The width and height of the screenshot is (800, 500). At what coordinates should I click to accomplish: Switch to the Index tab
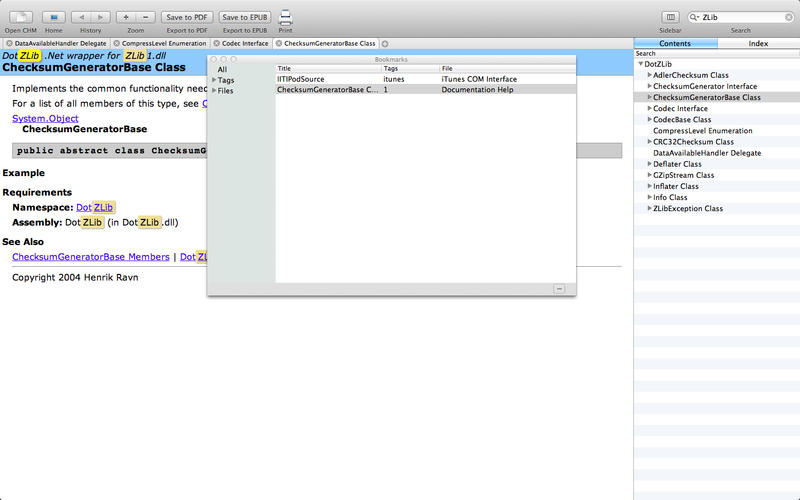coord(758,44)
